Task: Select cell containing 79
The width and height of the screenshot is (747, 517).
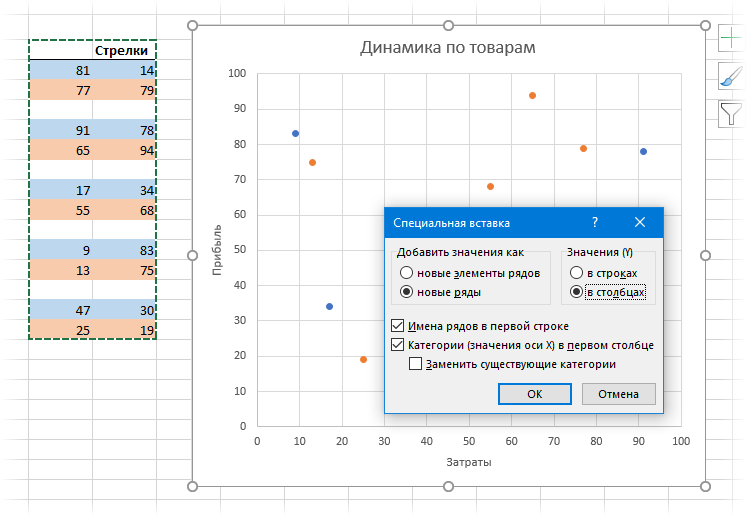Action: click(124, 90)
